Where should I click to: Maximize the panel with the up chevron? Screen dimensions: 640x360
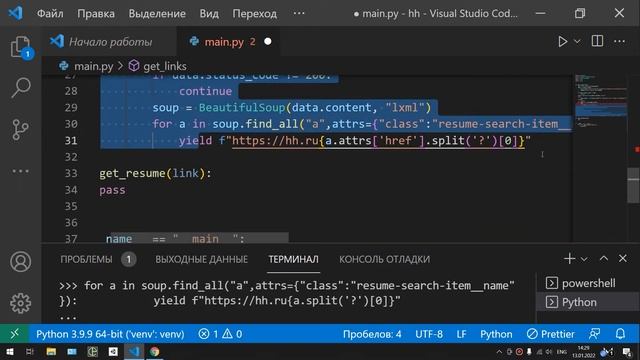pyautogui.click(x=604, y=258)
